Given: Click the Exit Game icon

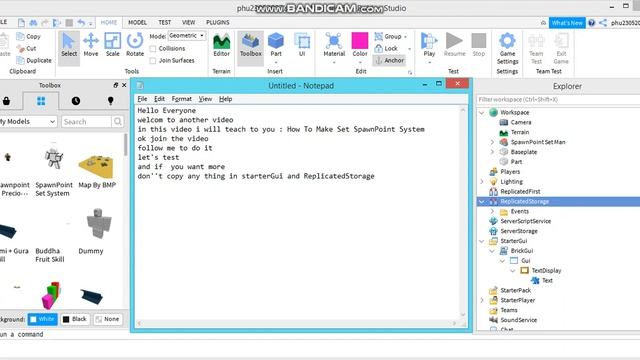Looking at the screenshot, I should [x=561, y=48].
